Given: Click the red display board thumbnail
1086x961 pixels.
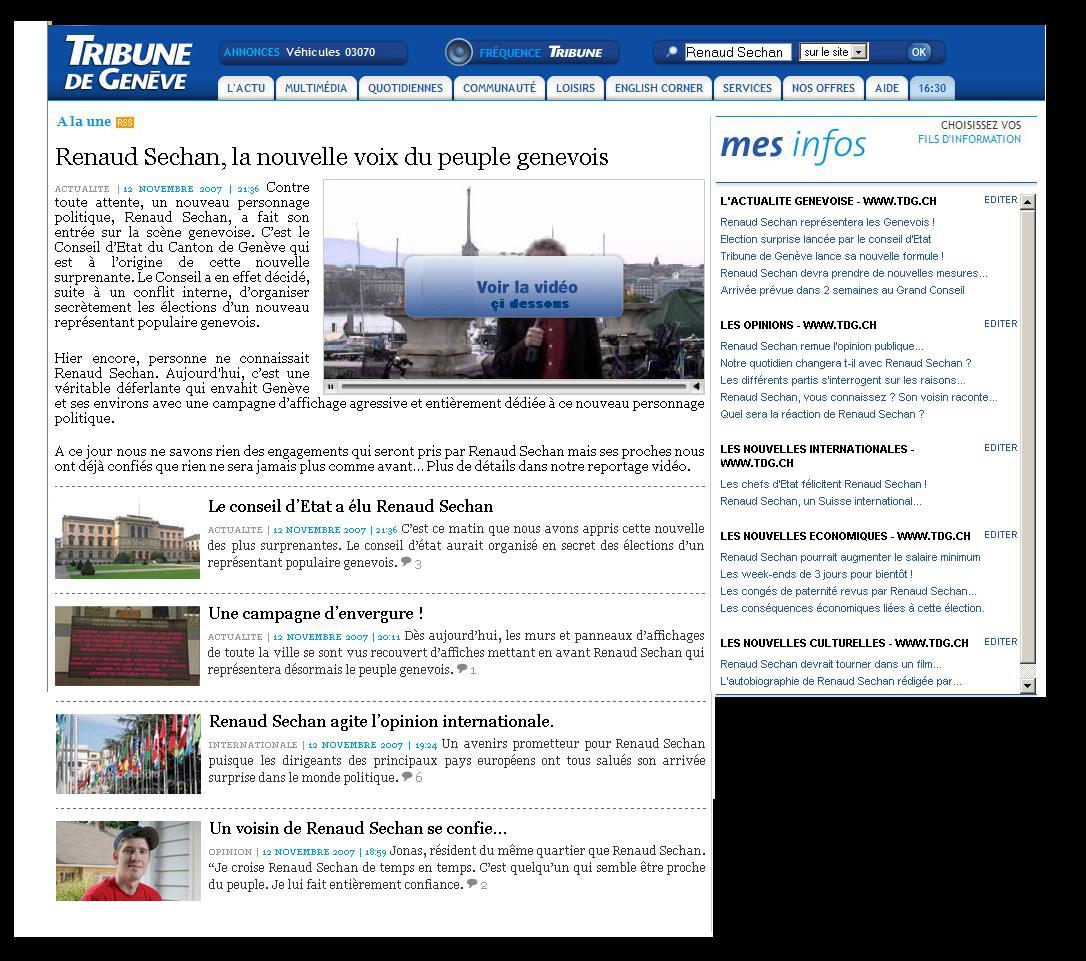Looking at the screenshot, I should click(127, 646).
